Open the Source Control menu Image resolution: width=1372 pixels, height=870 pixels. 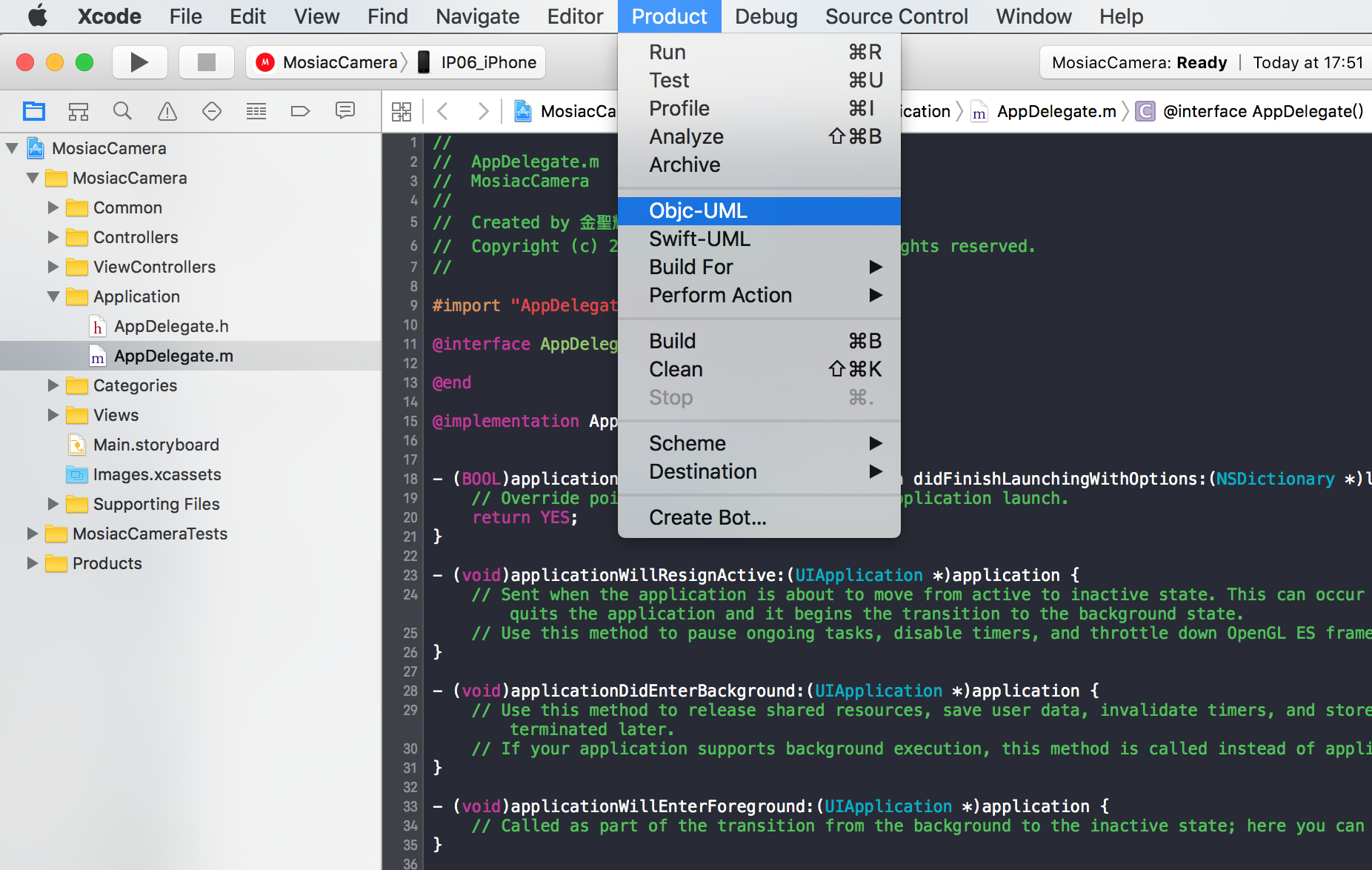[x=896, y=16]
